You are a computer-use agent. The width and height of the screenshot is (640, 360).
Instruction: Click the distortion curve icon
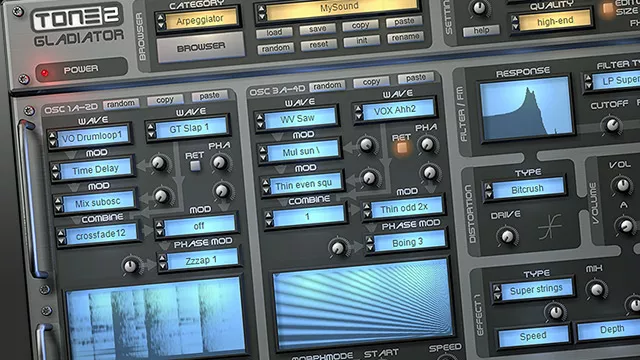pyautogui.click(x=549, y=227)
